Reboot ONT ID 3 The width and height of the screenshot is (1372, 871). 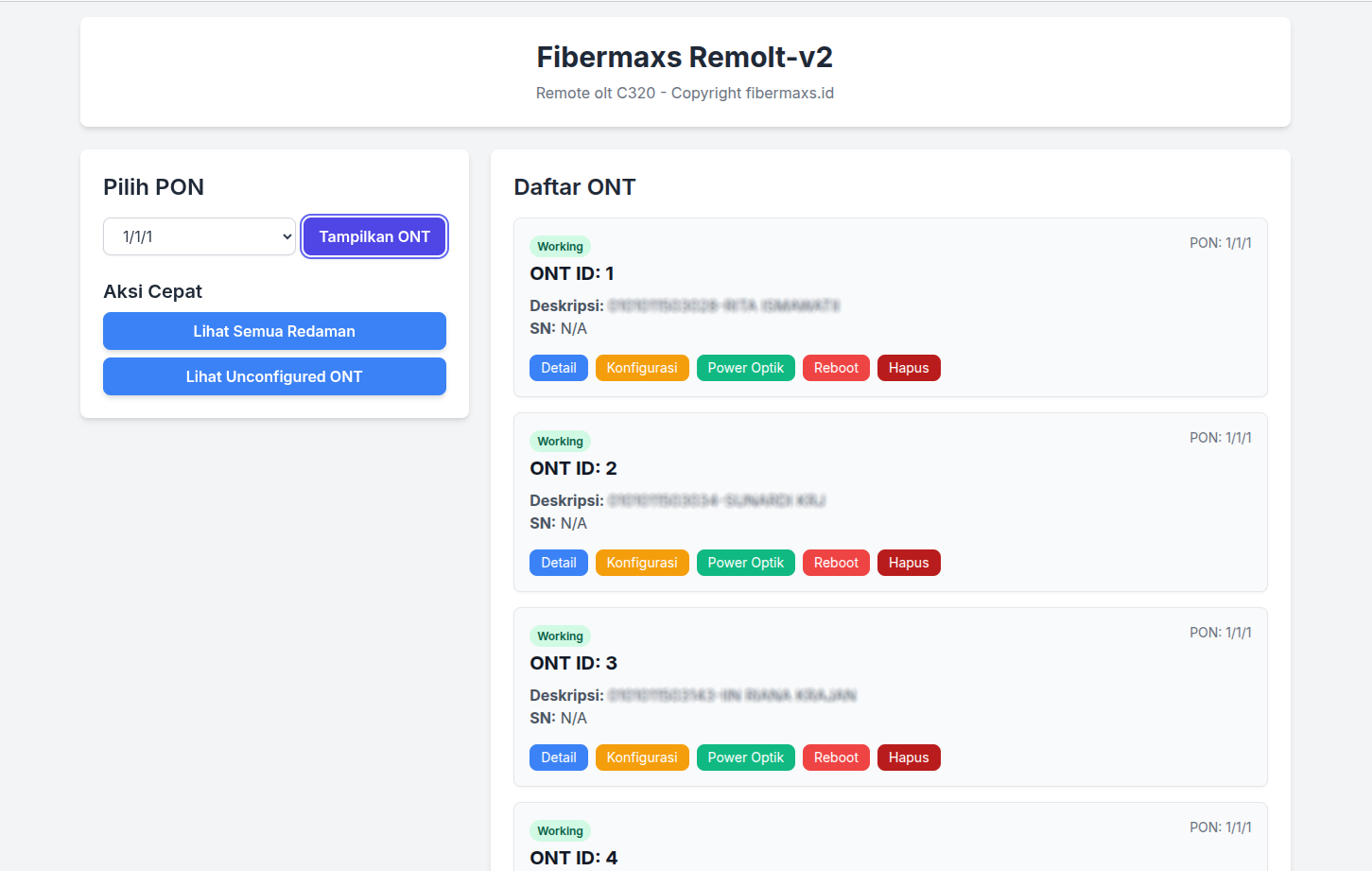point(836,758)
